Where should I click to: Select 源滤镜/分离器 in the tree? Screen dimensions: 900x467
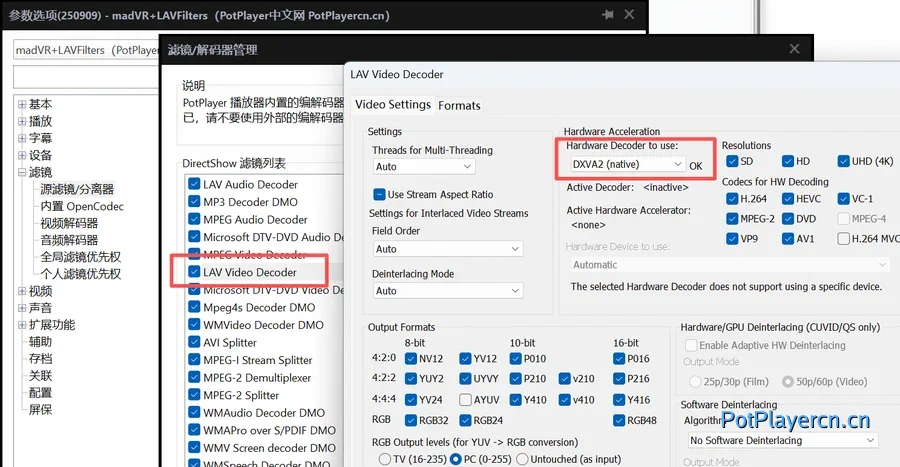coord(77,189)
